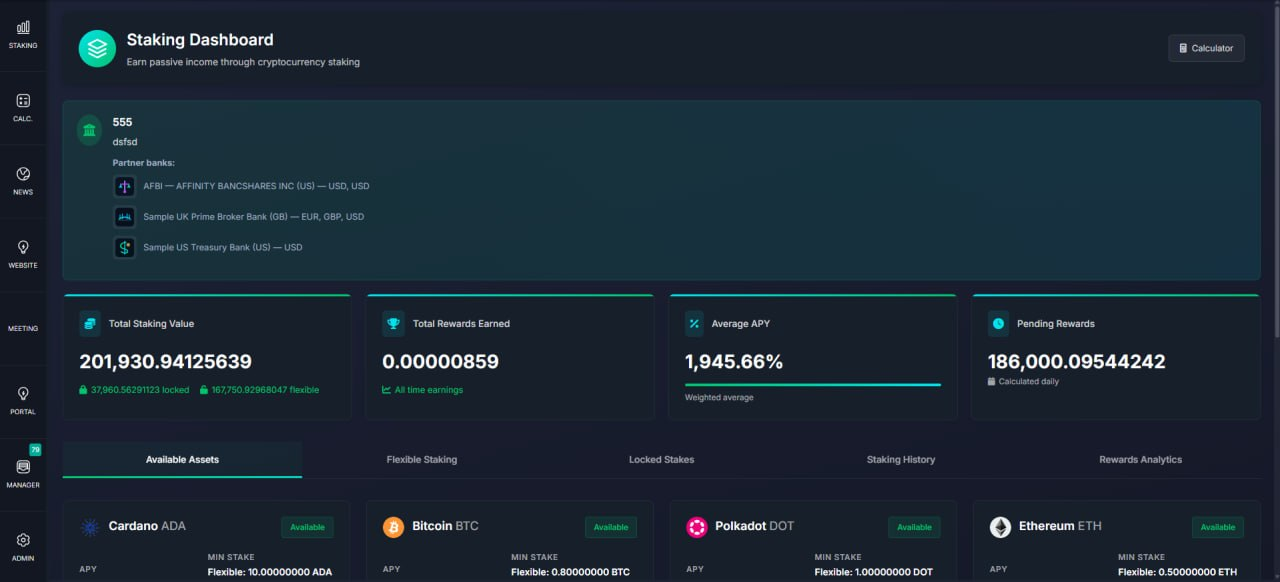
Task: Click the Average APY progress bar
Action: 813,384
